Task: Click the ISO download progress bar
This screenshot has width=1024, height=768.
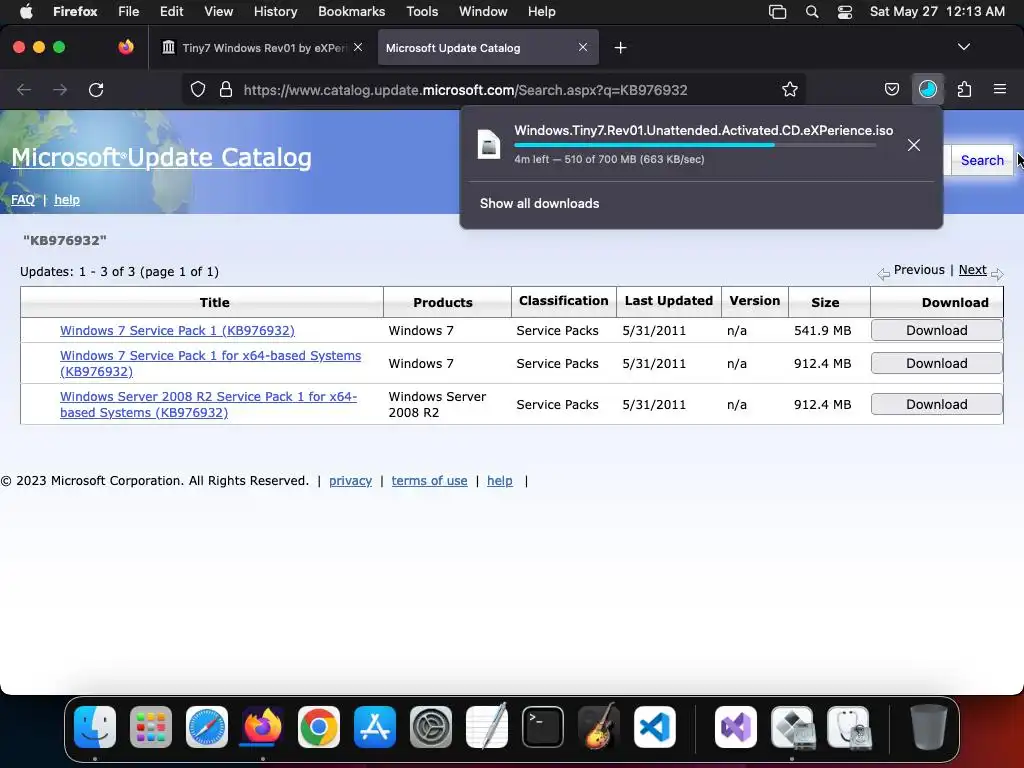Action: coord(695,145)
